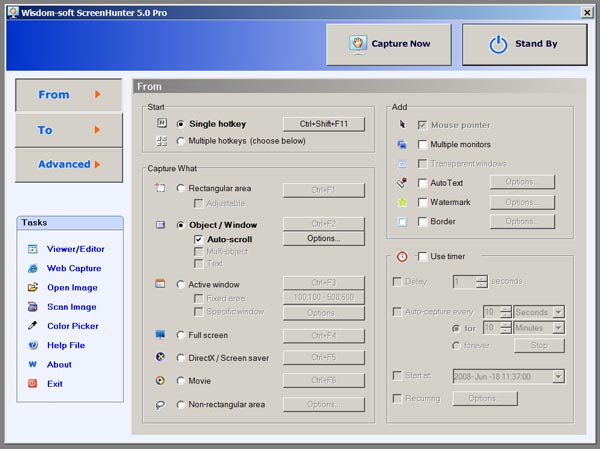The image size is (600, 449).
Task: Launch the Web Capture task
Action: (73, 268)
